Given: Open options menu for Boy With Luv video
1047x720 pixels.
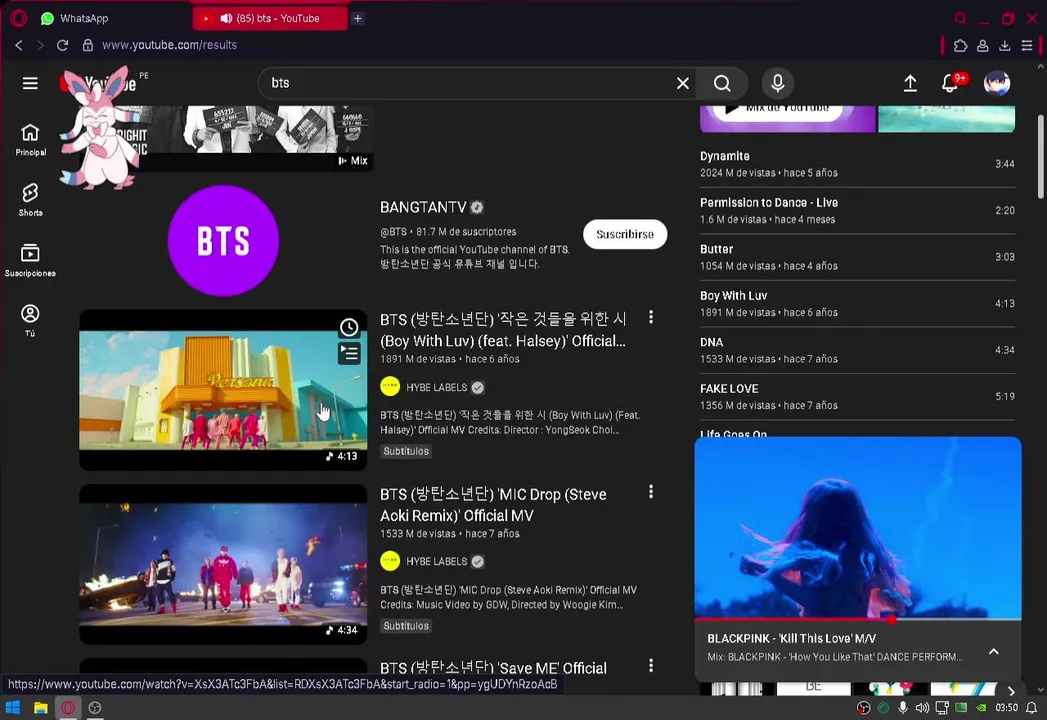Looking at the screenshot, I should tap(650, 317).
